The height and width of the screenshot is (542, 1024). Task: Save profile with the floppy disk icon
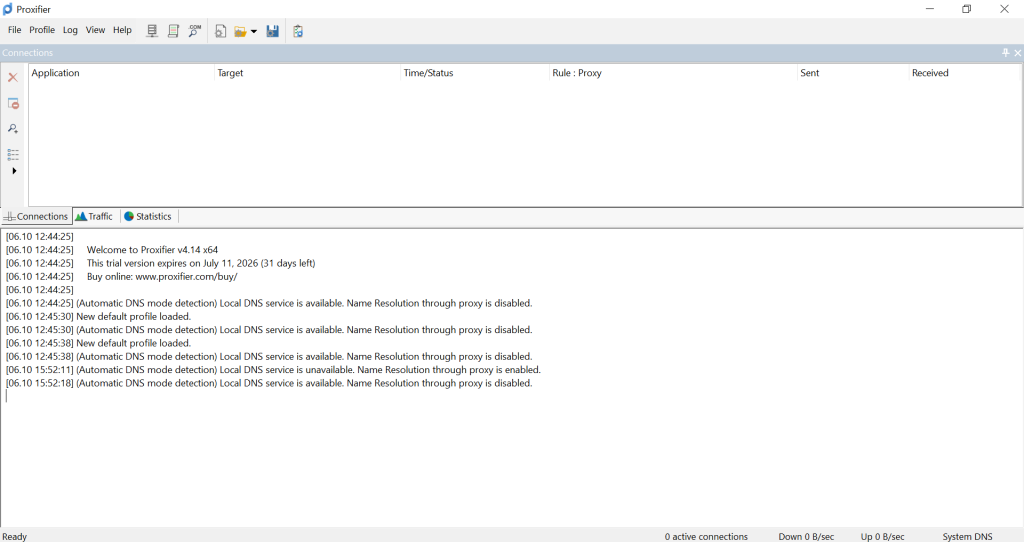pyautogui.click(x=272, y=31)
